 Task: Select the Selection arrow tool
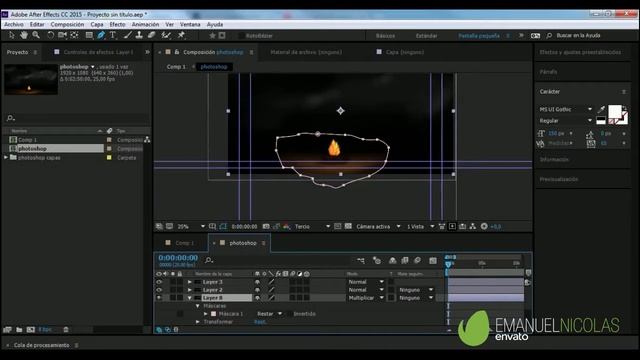[x=11, y=36]
